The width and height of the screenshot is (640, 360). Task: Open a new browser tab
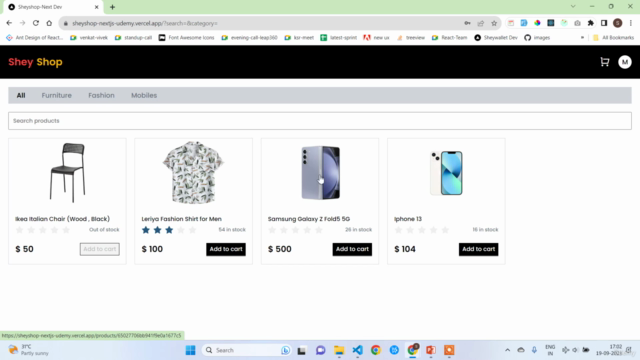coord(112,7)
